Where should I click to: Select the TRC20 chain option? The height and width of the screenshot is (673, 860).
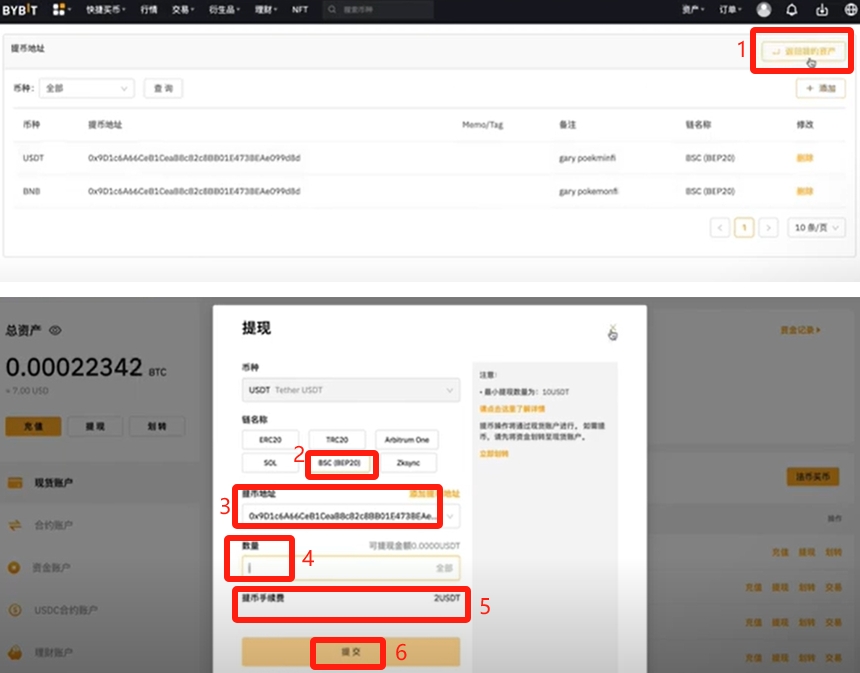[337, 440]
